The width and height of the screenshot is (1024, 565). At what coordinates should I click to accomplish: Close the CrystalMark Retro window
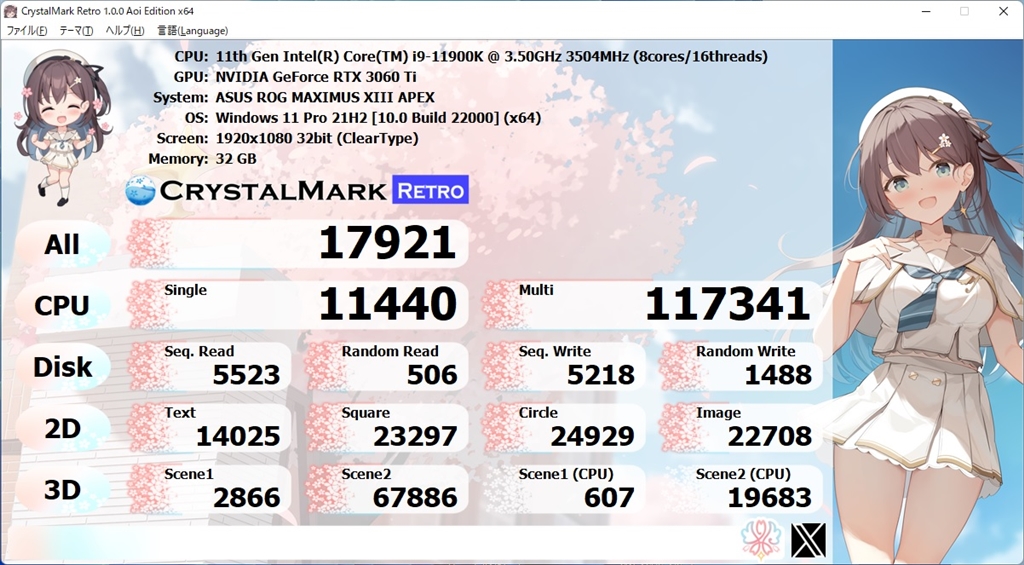point(1003,11)
